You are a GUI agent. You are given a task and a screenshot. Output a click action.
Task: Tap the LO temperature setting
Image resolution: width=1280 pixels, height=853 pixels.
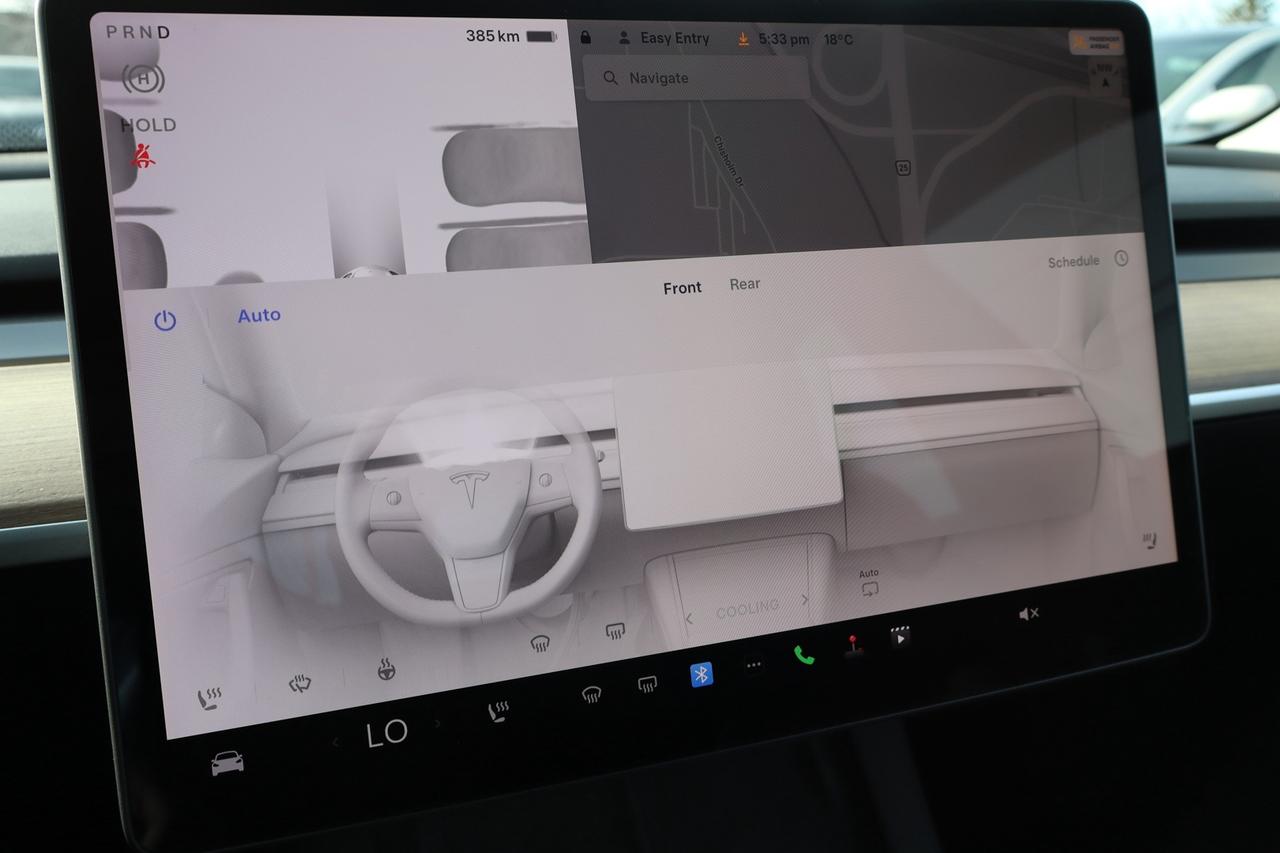point(387,733)
